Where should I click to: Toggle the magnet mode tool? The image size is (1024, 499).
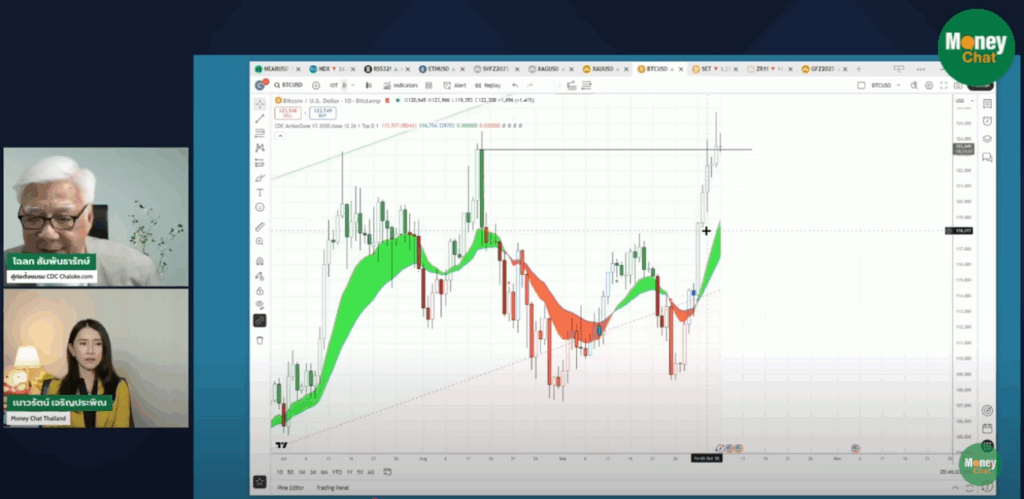click(x=260, y=262)
